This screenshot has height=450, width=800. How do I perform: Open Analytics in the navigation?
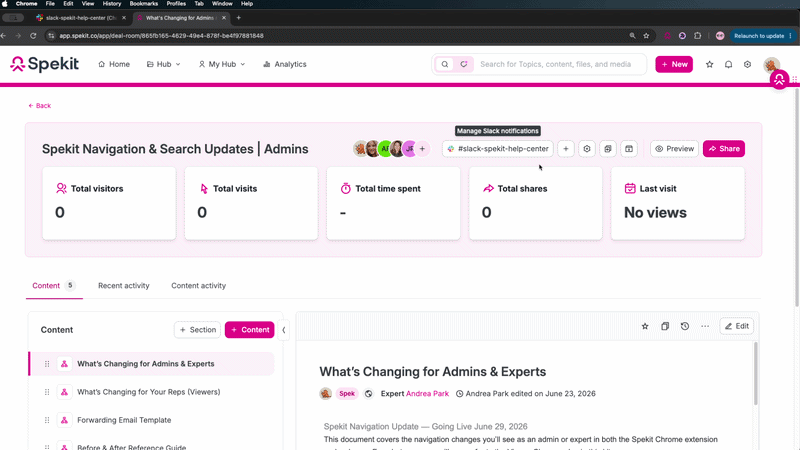coord(285,64)
